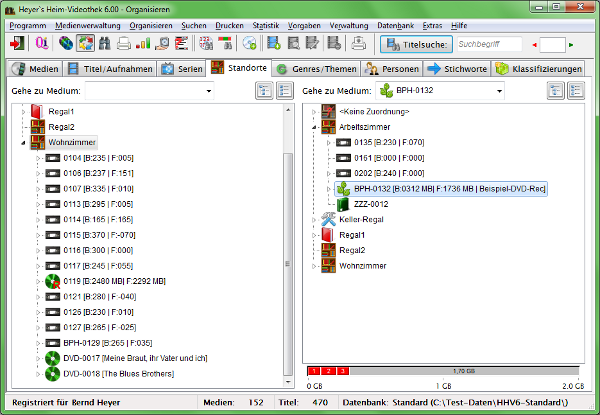Screen dimensions: 600x415
Task: Click the printer icon in the toolbar
Action: pos(123,44)
